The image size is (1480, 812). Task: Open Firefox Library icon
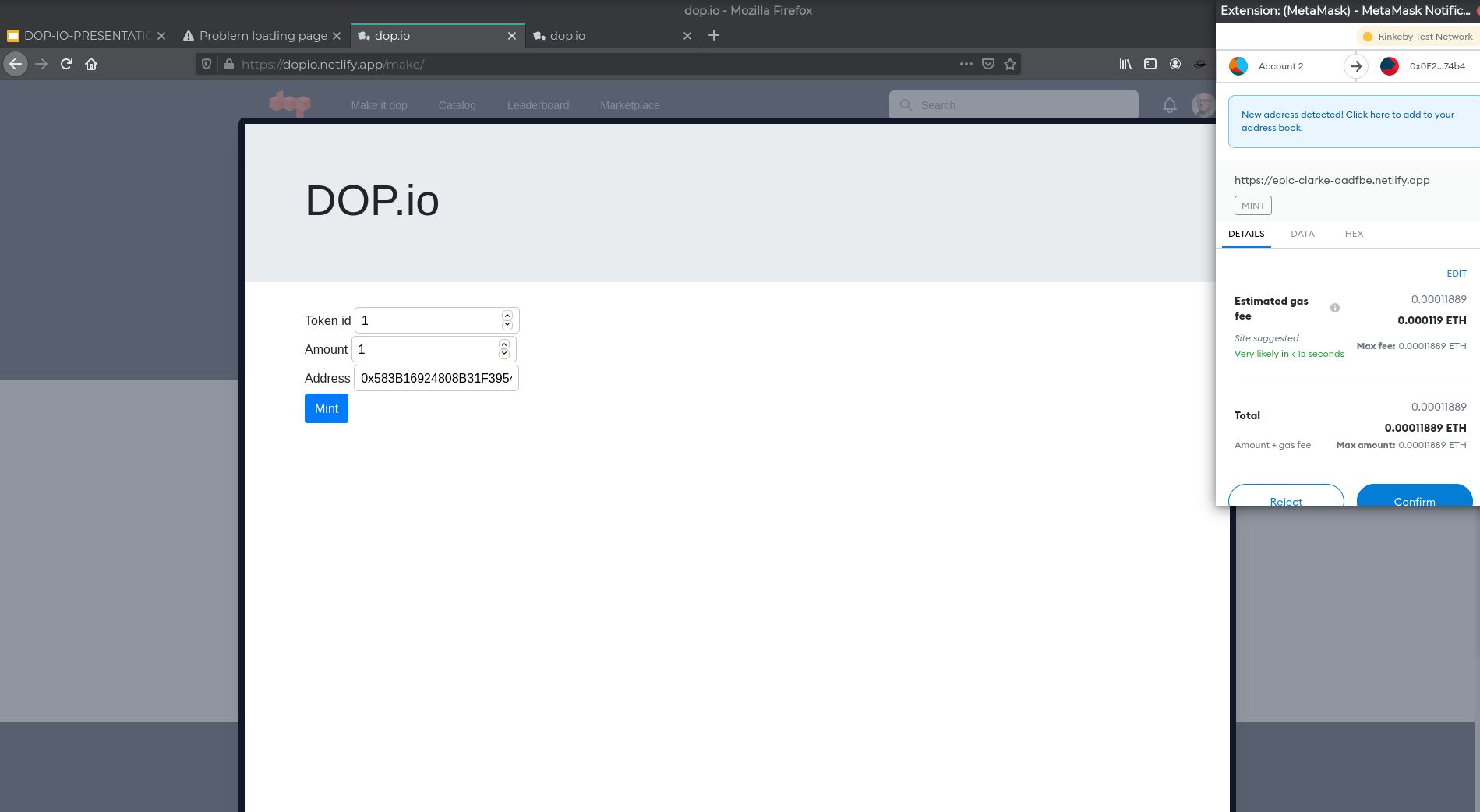click(x=1125, y=64)
